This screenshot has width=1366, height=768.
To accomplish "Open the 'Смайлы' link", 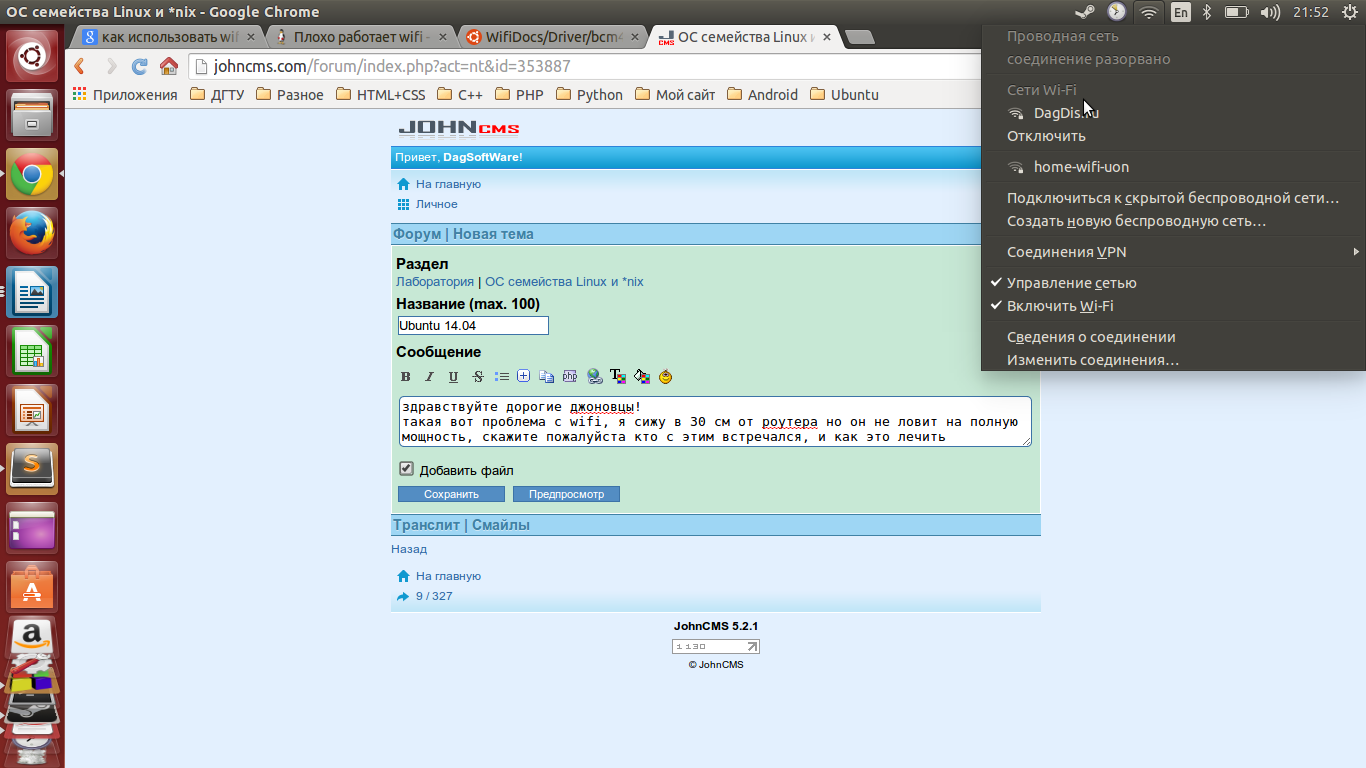I will coord(501,525).
